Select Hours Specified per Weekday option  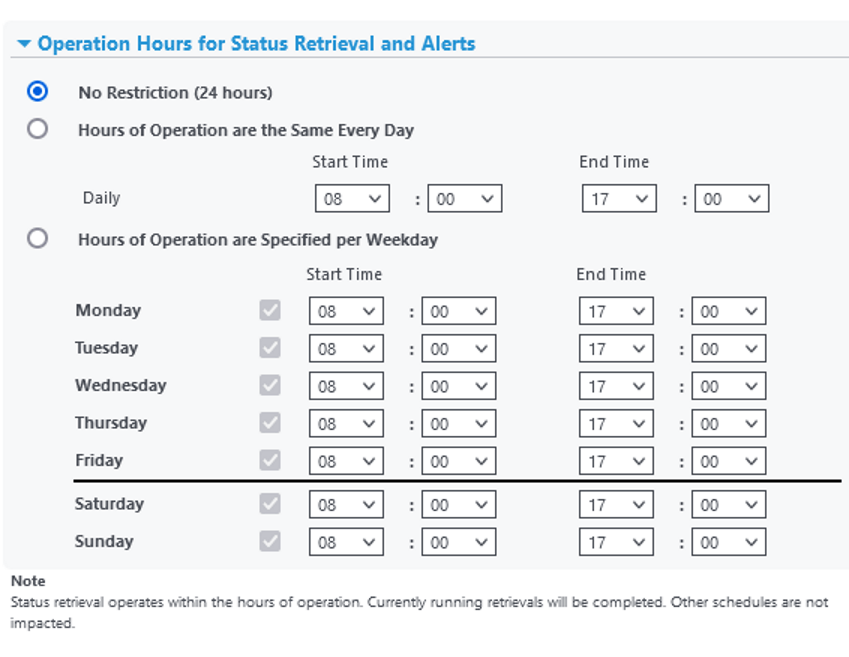pyautogui.click(x=38, y=239)
